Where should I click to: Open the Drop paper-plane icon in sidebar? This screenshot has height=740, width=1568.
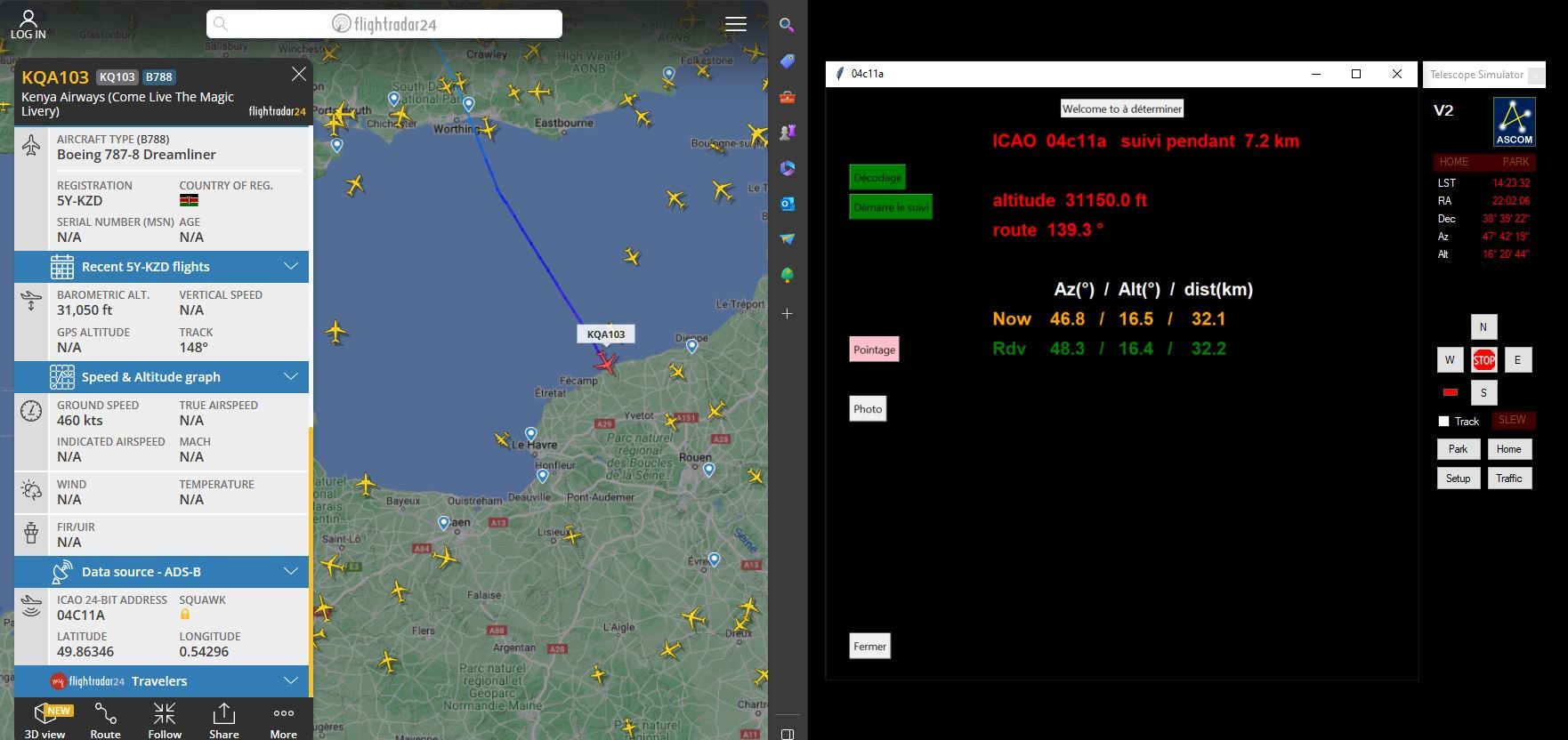(x=787, y=238)
